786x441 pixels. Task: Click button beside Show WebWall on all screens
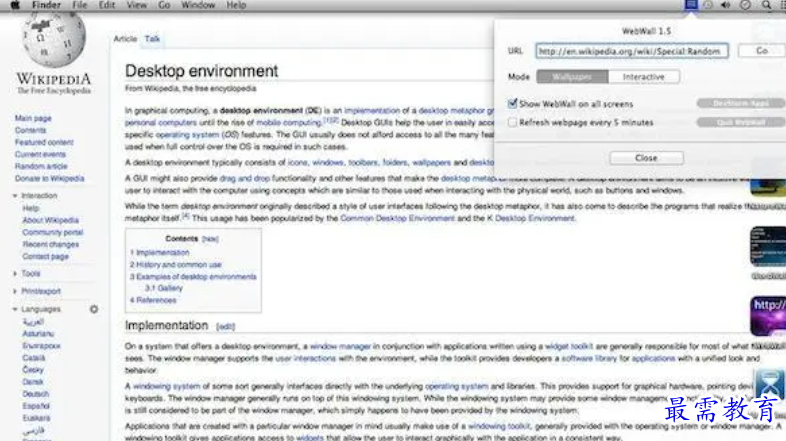click(740, 103)
